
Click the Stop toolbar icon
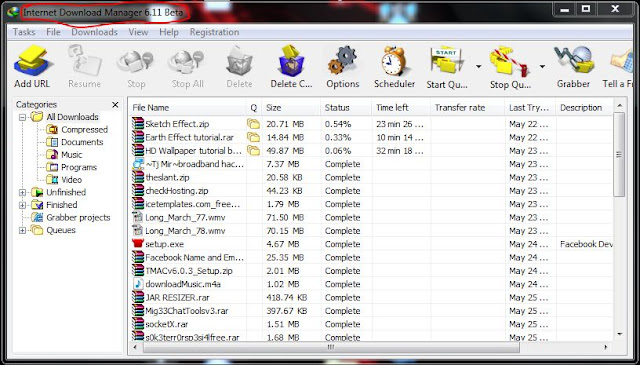(136, 62)
